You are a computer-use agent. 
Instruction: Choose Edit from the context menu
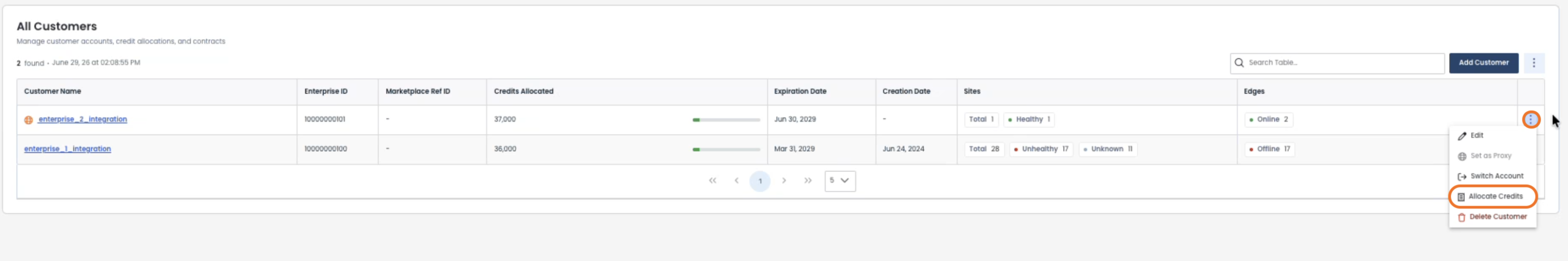pyautogui.click(x=1492, y=135)
